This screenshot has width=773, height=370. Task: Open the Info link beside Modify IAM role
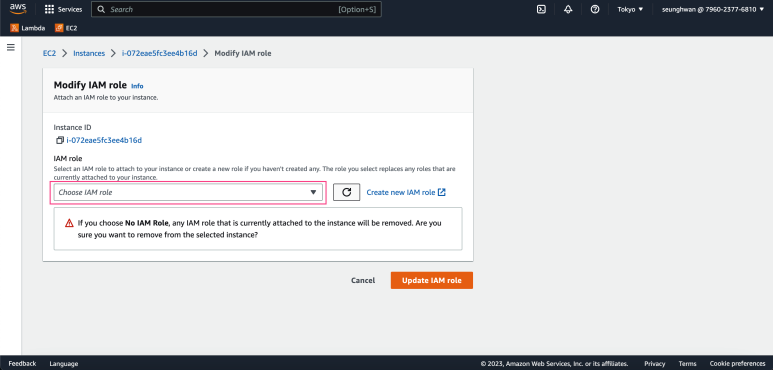[x=137, y=86]
